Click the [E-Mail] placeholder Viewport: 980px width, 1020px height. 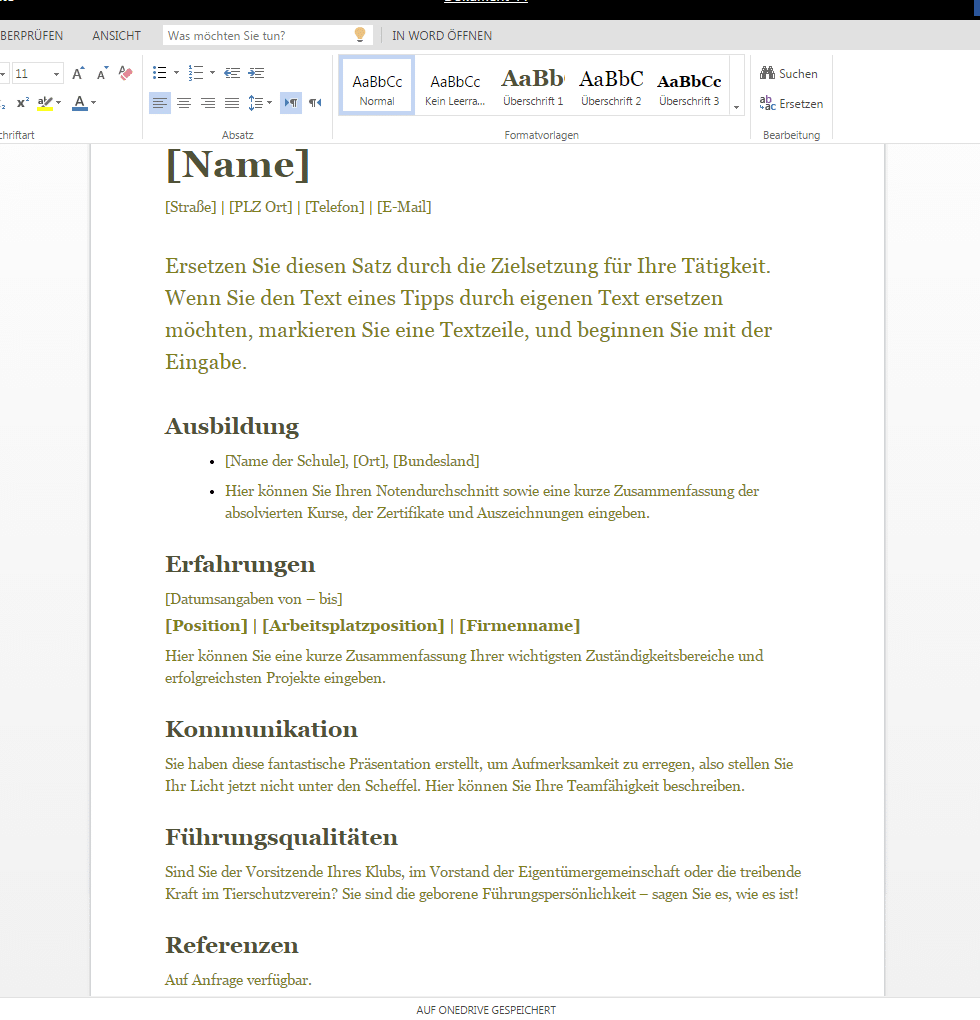404,207
